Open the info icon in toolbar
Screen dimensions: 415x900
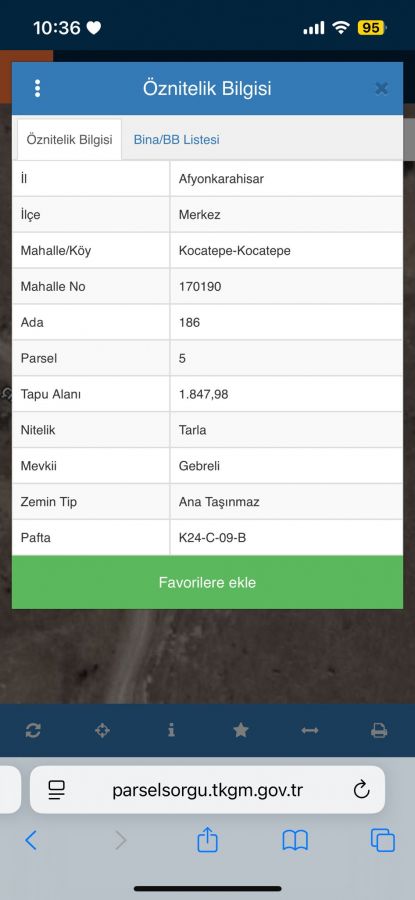171,730
